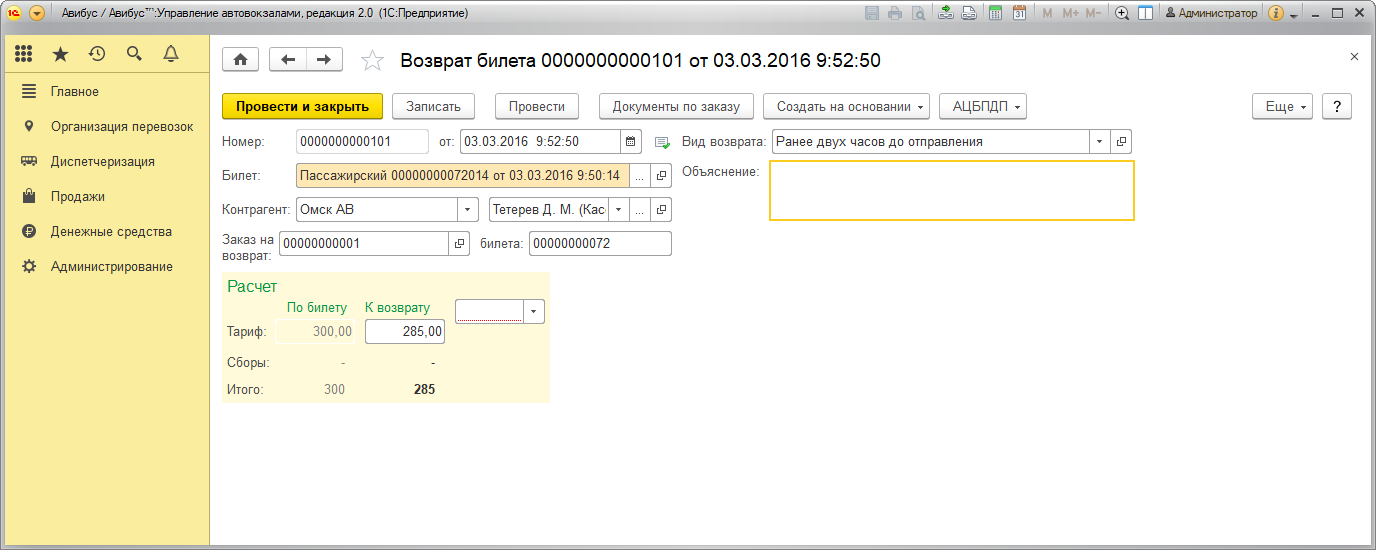Click the Провести и закрыть button
The height and width of the screenshot is (550, 1376).
tap(302, 106)
